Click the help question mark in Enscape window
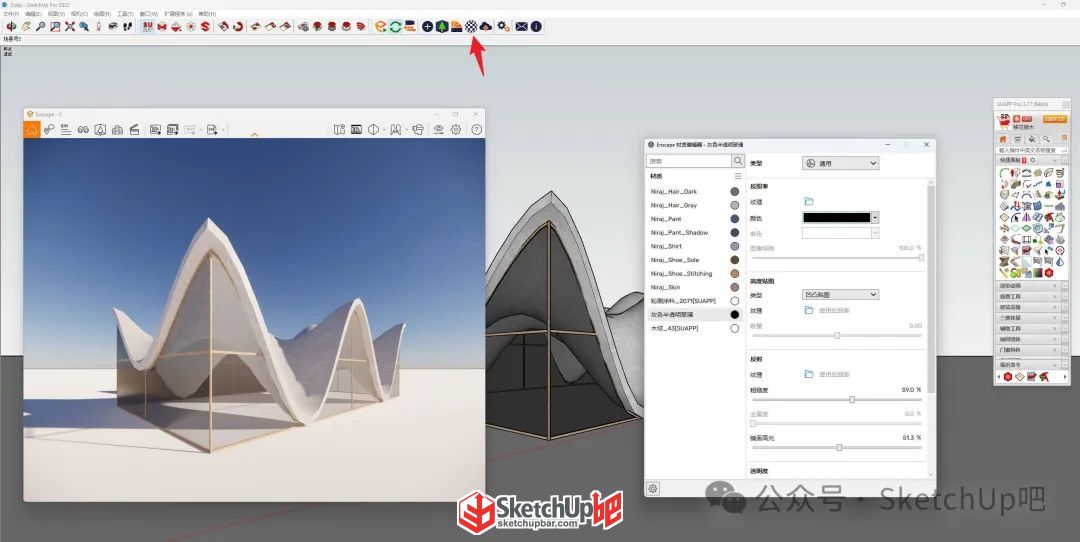This screenshot has height=542, width=1080. [x=476, y=129]
